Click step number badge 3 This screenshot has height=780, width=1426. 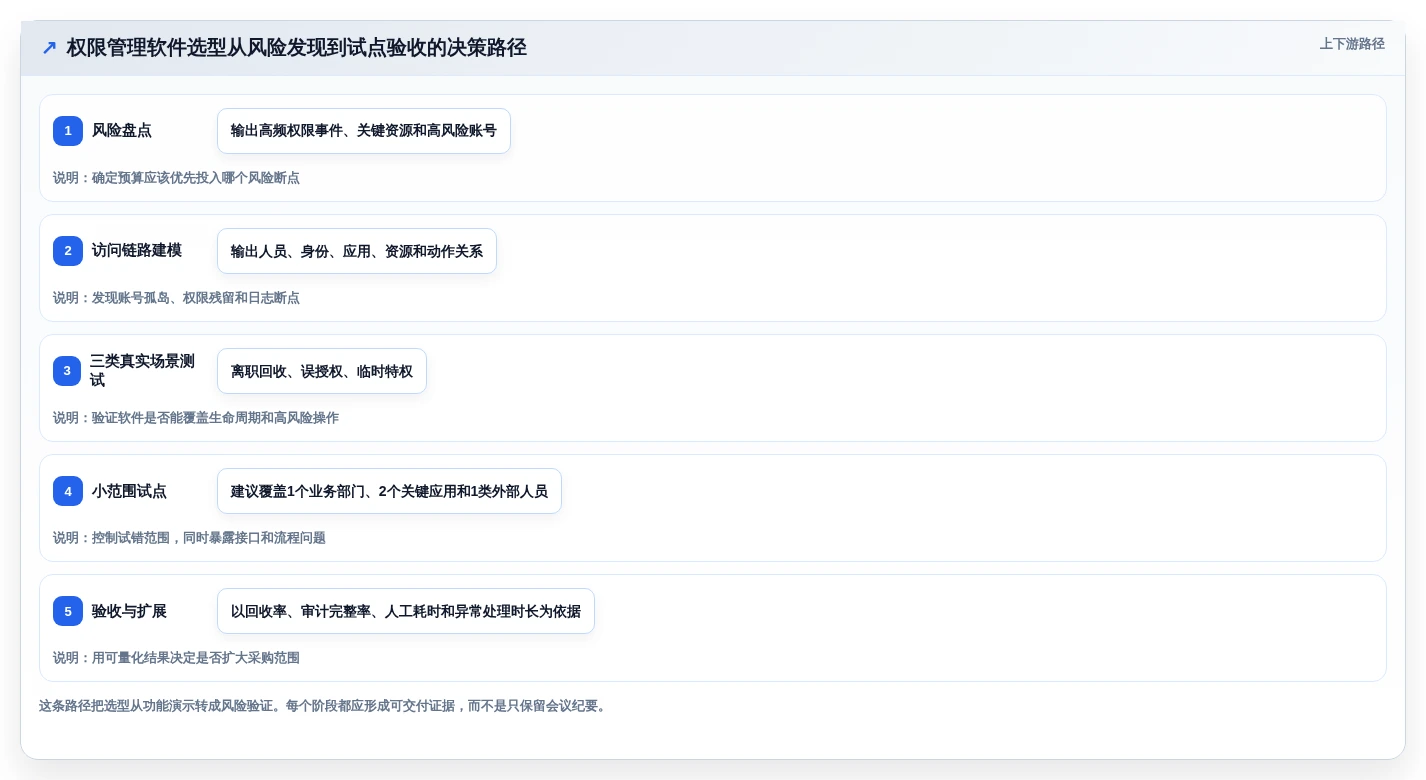pos(68,371)
